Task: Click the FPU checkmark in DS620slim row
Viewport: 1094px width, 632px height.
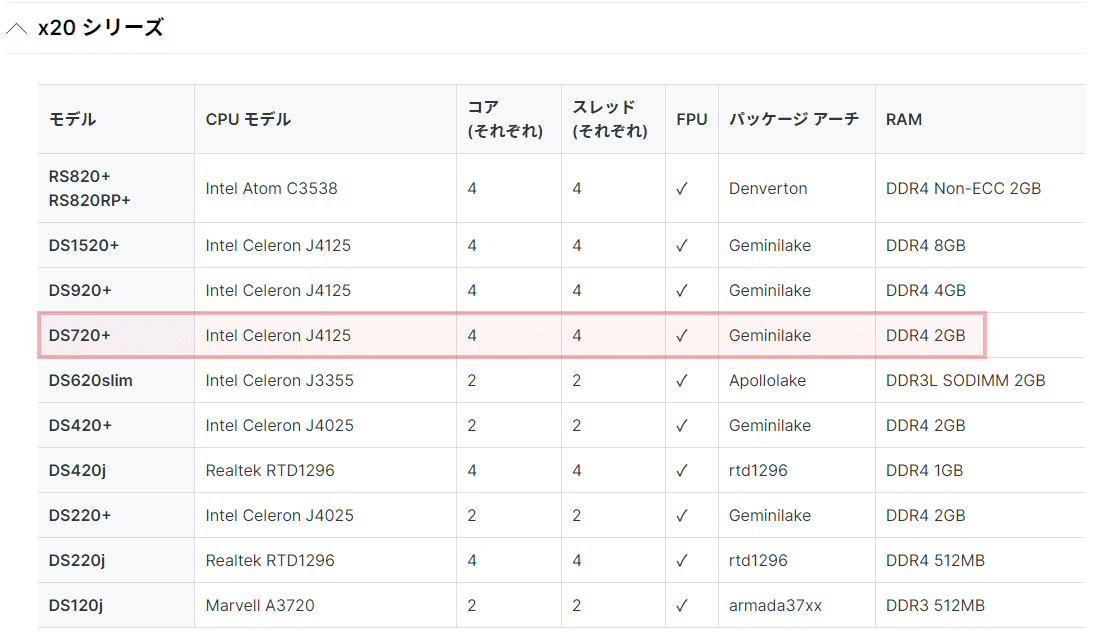Action: pyautogui.click(x=682, y=380)
